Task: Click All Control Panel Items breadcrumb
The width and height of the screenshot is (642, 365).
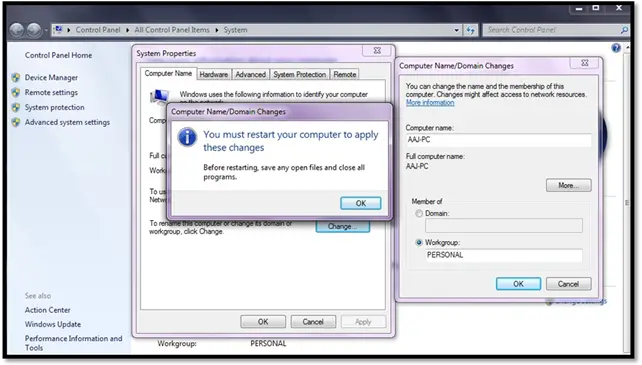Action: tap(172, 30)
